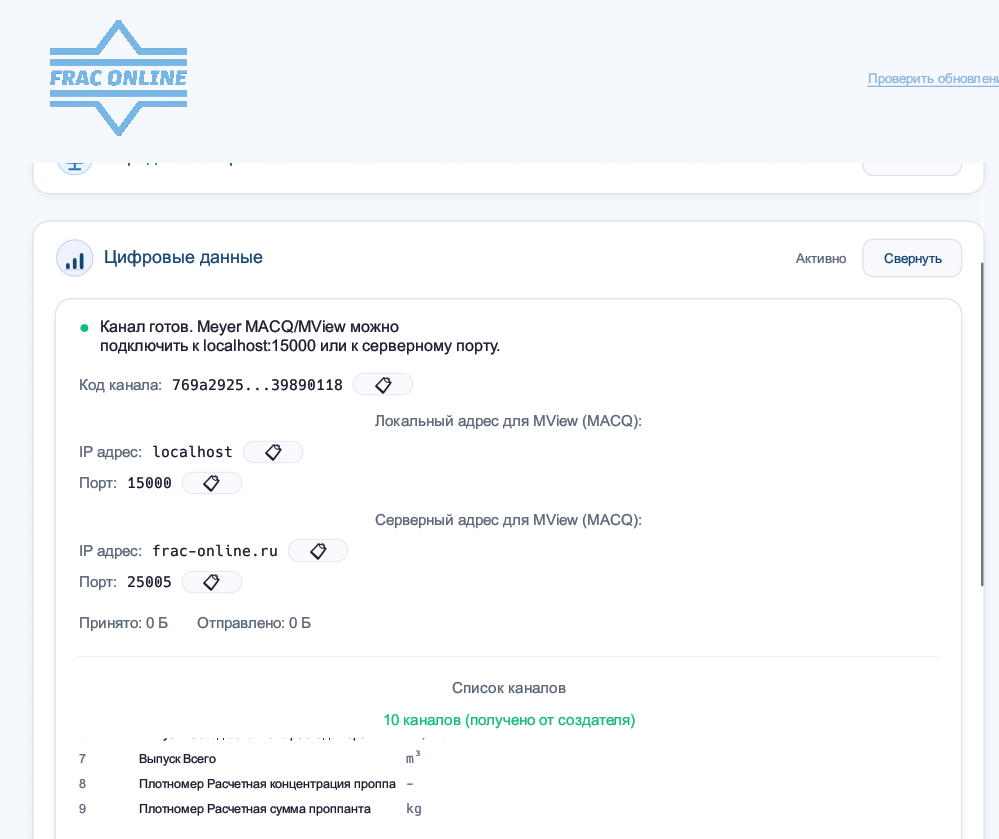
Task: Select channel row 7 Выпуск Всего
Action: pos(178,759)
